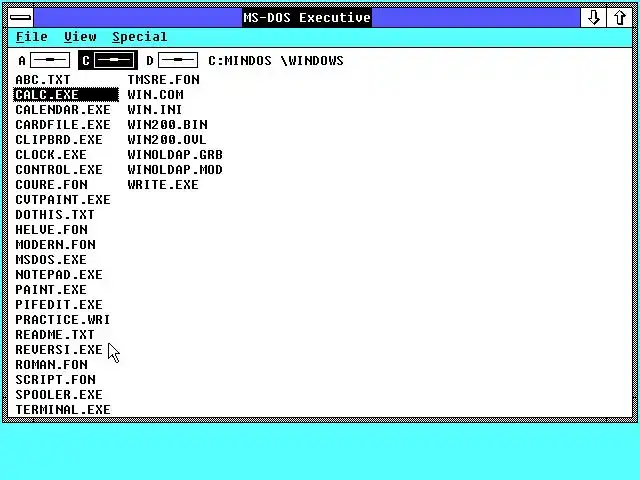
Task: Select PIFEDIT.EXE file
Action: (59, 304)
